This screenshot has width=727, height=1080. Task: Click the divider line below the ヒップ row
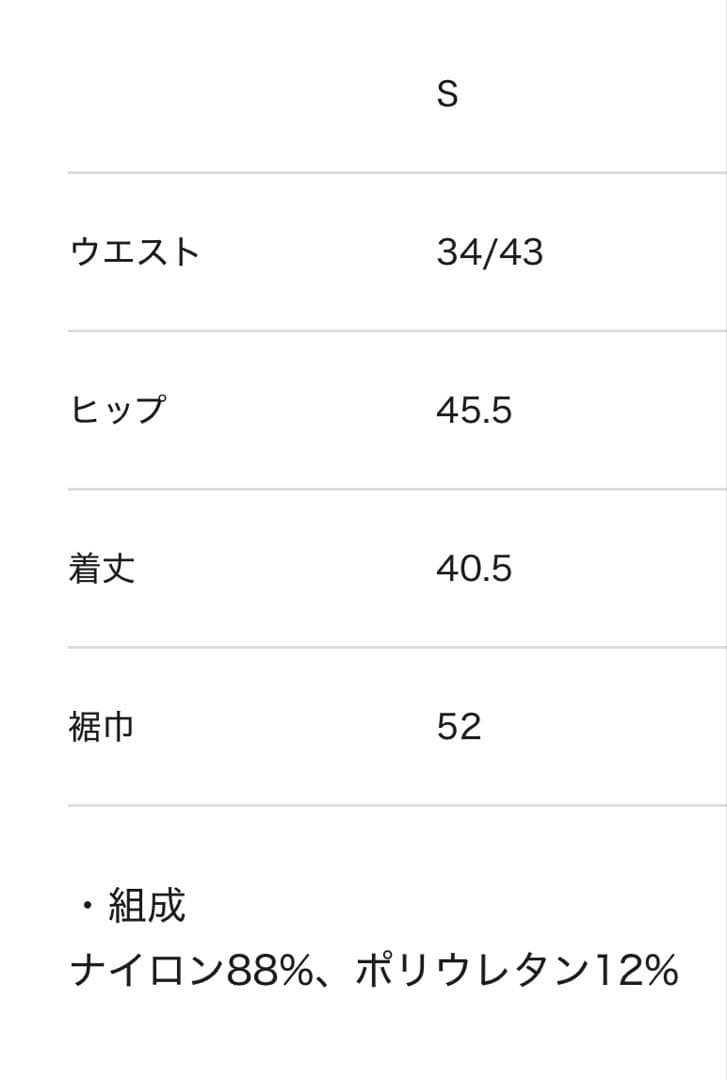tap(397, 489)
